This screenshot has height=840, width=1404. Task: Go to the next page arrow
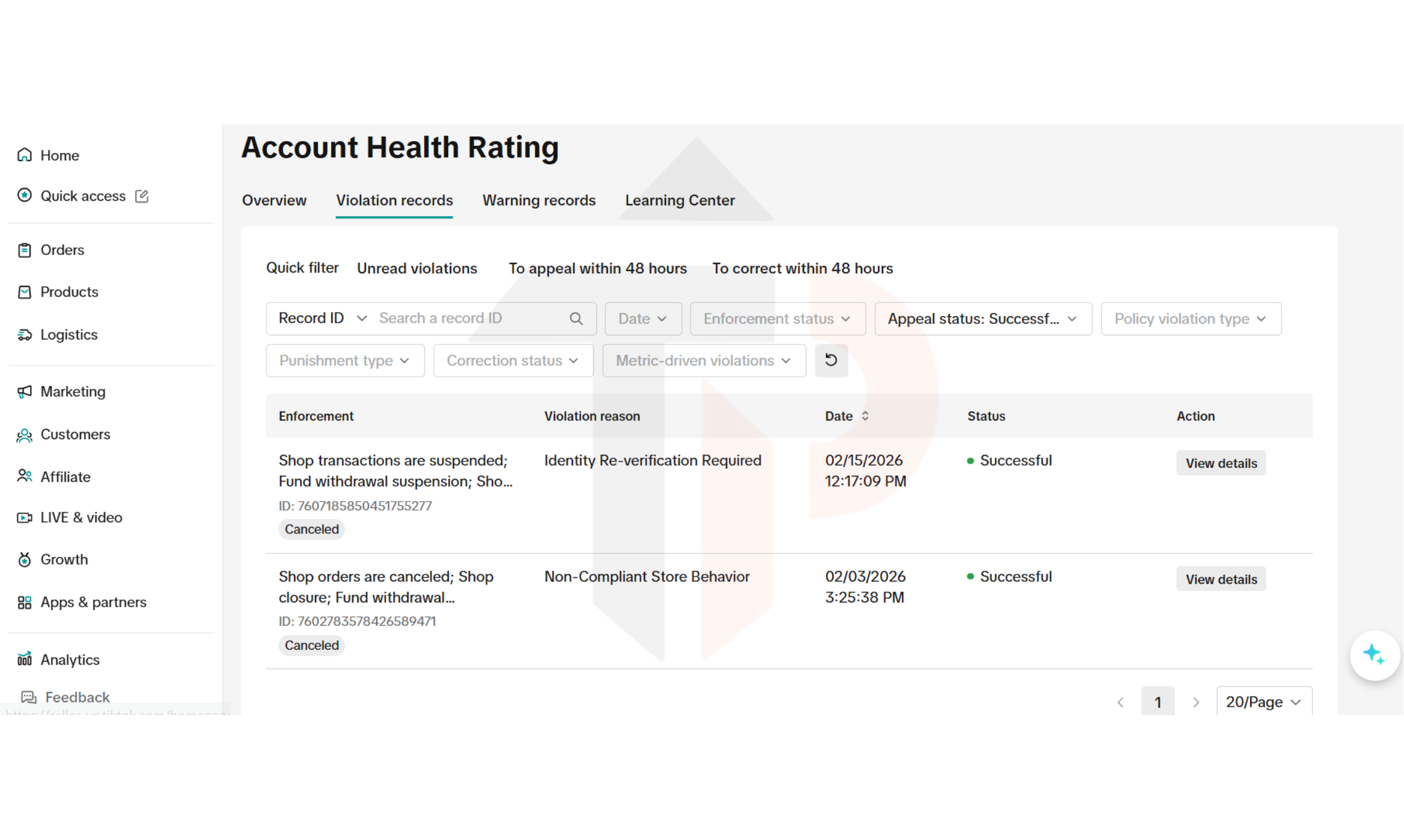(x=1196, y=702)
